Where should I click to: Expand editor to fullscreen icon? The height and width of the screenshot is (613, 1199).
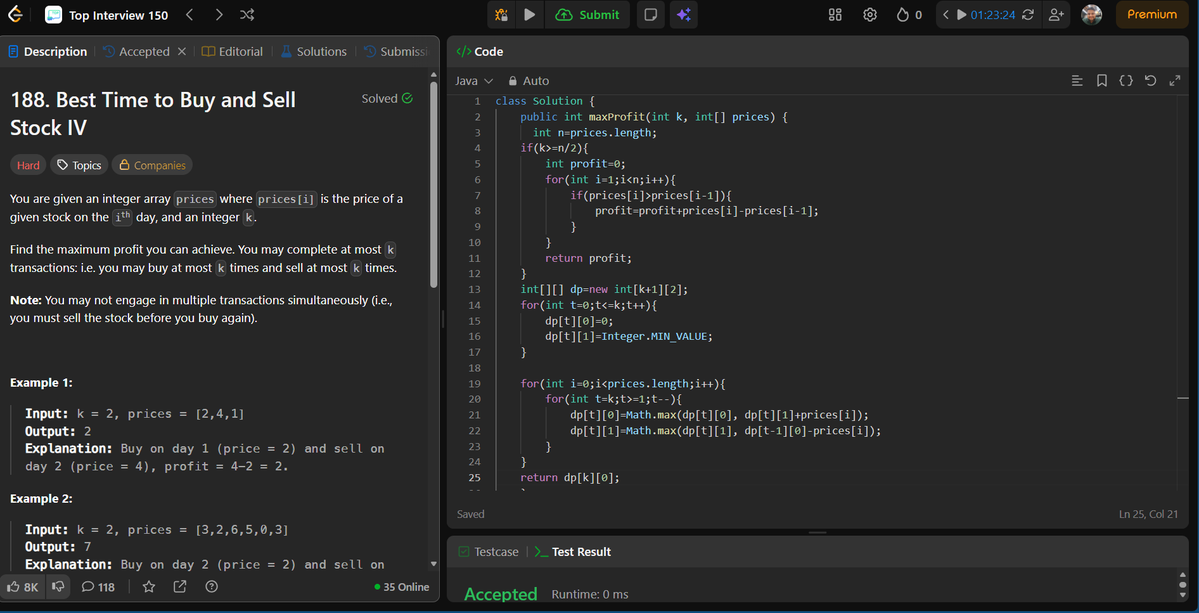(x=1175, y=81)
